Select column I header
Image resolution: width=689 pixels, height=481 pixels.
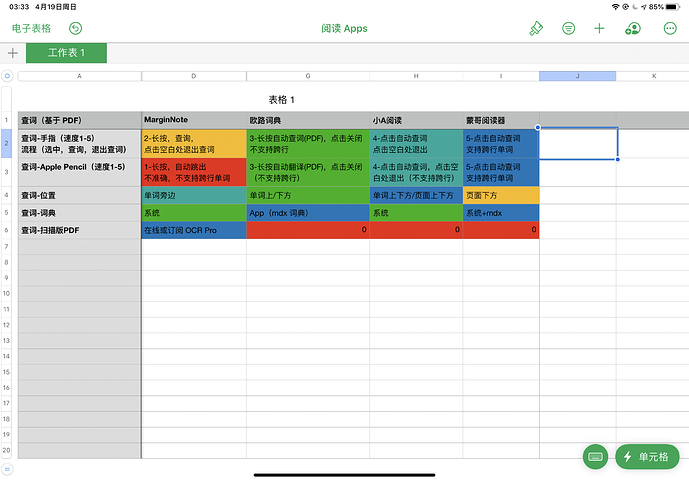501,76
